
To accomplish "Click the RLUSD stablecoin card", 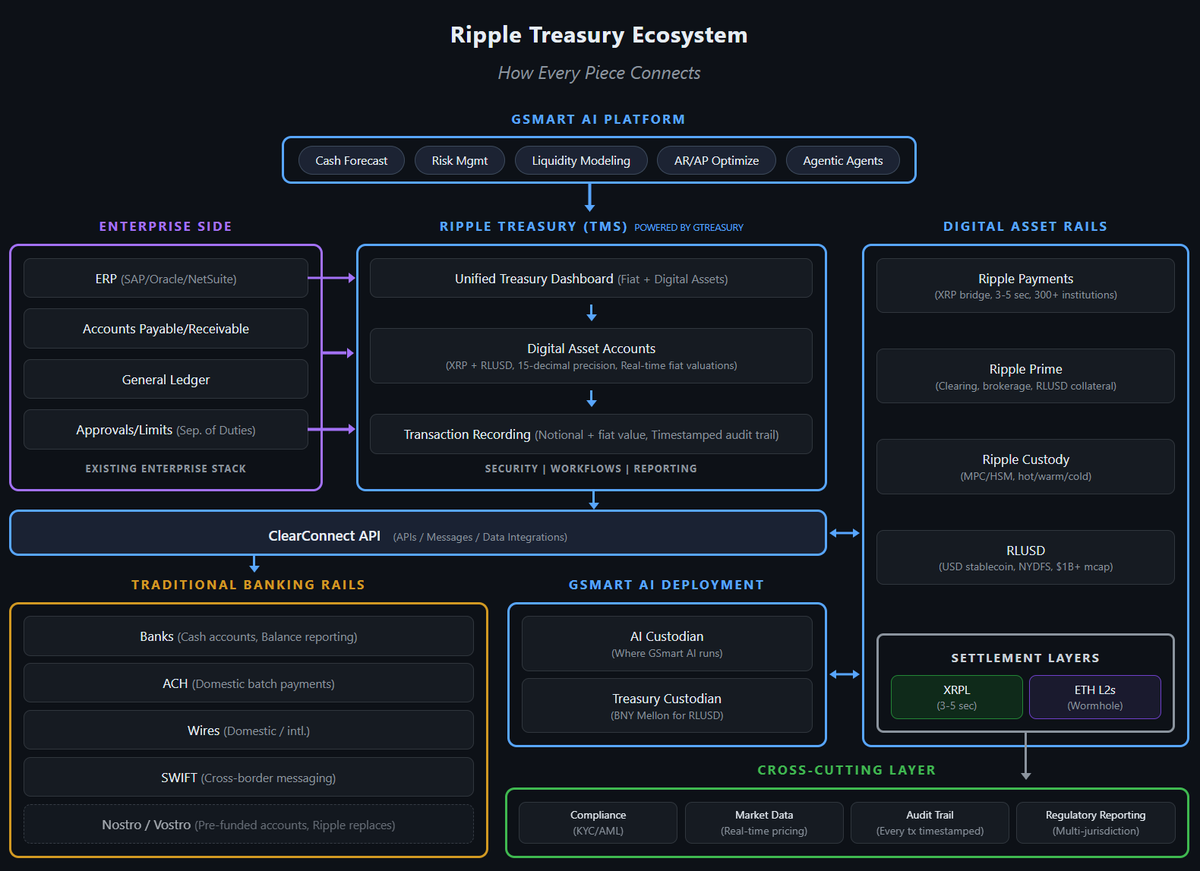I will [x=1026, y=557].
